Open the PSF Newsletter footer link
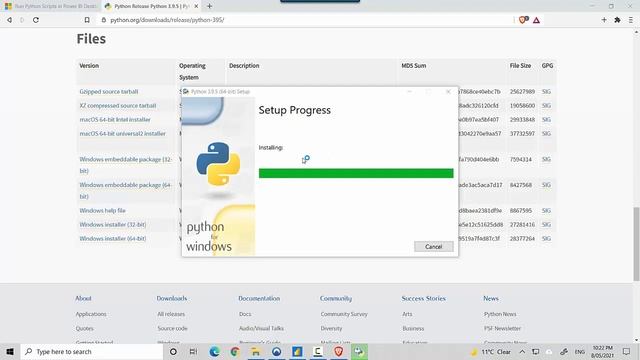The width and height of the screenshot is (640, 360). point(502,328)
